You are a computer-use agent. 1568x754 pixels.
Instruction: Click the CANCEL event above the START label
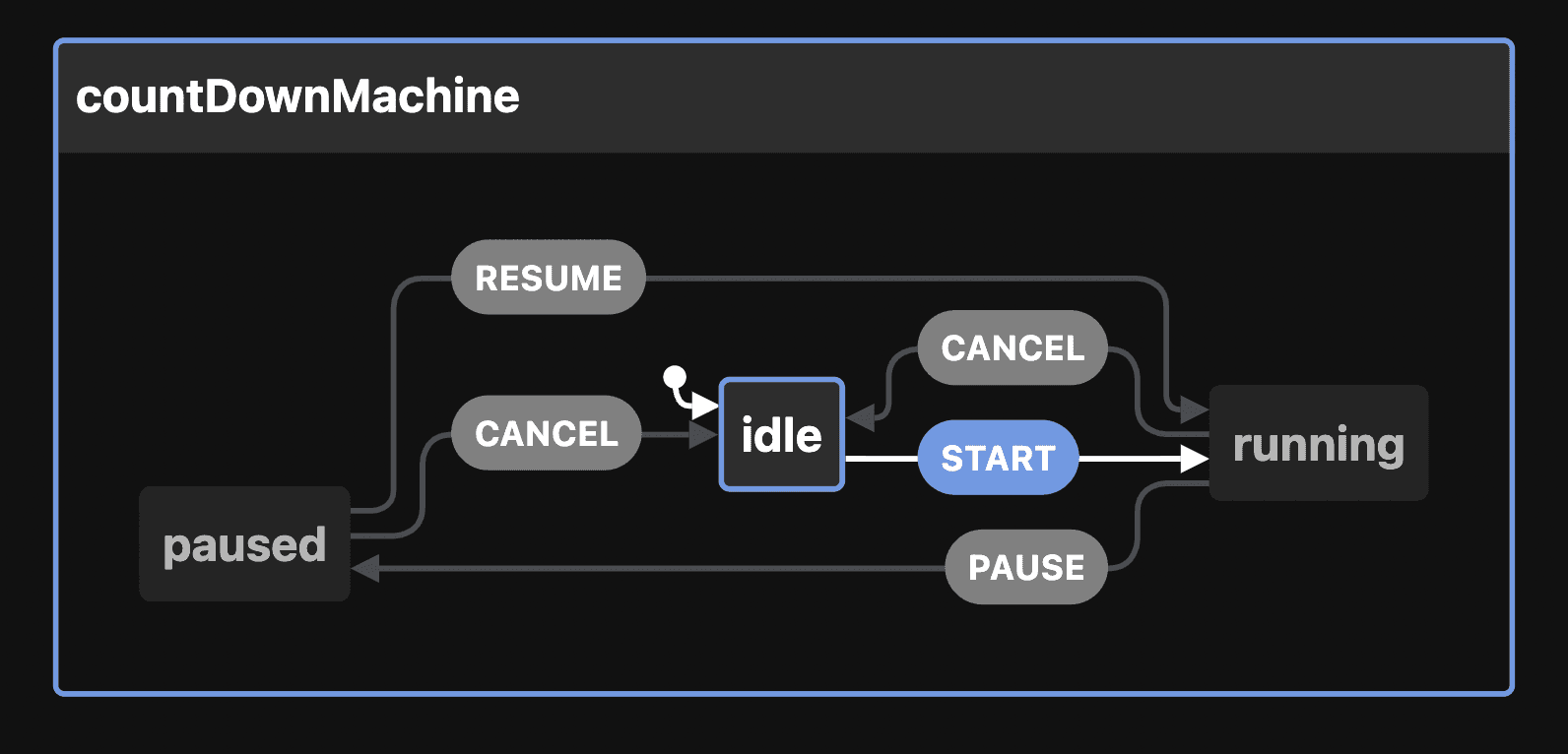(x=1013, y=347)
